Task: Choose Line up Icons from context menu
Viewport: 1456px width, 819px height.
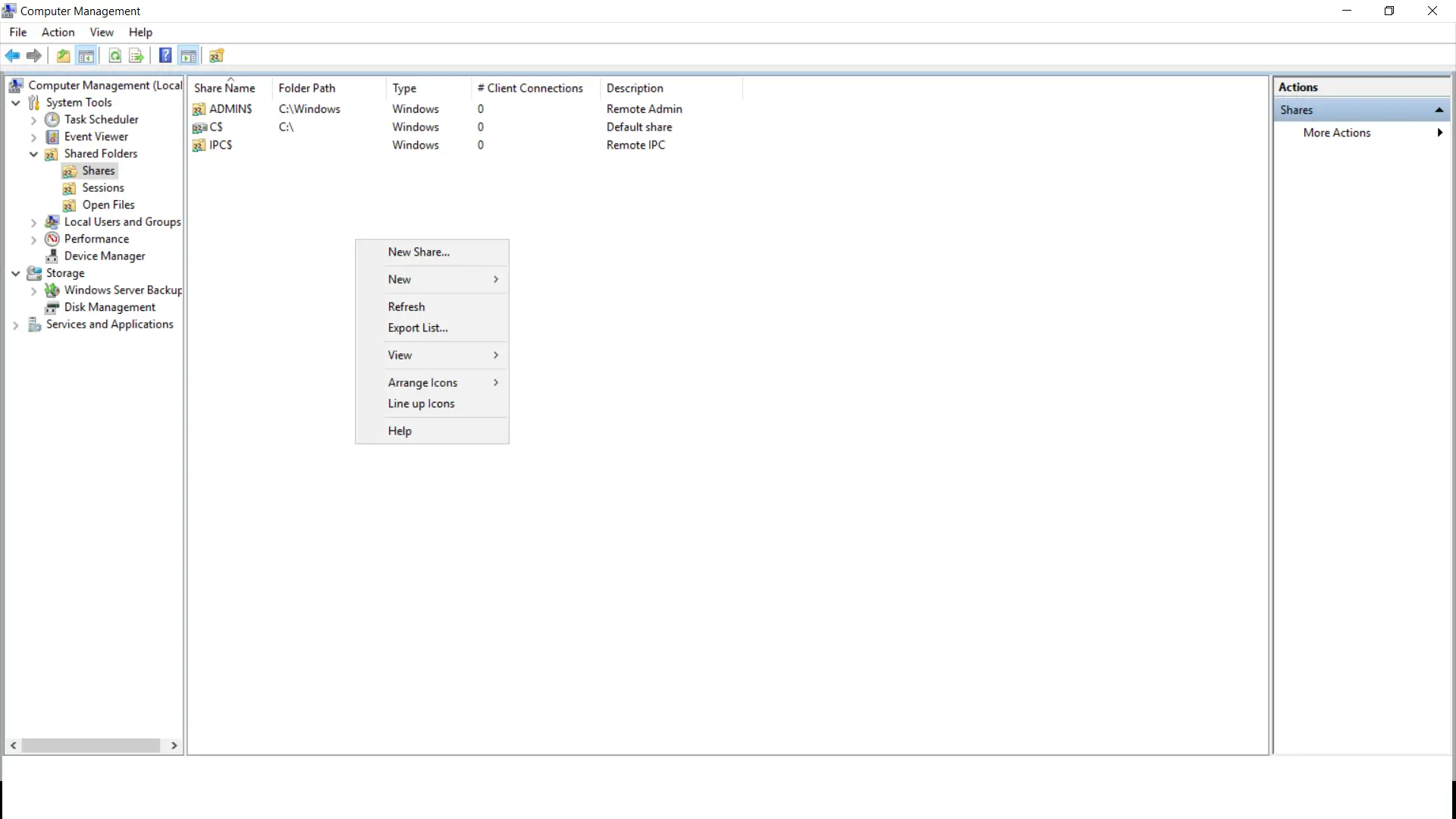Action: pyautogui.click(x=432, y=403)
